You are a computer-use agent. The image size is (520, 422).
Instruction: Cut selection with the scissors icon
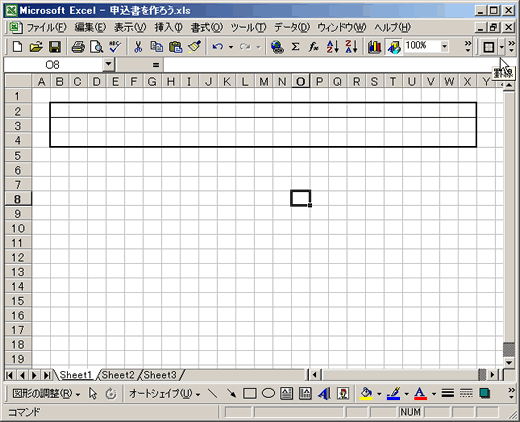(138, 47)
